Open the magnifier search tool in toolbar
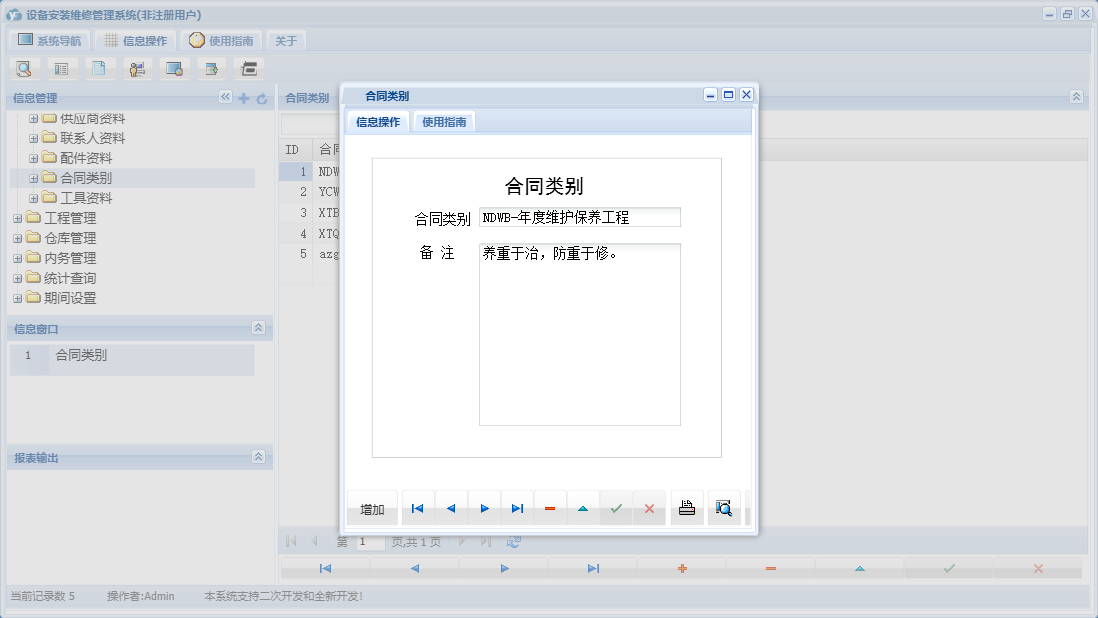The width and height of the screenshot is (1098, 618). click(x=24, y=68)
